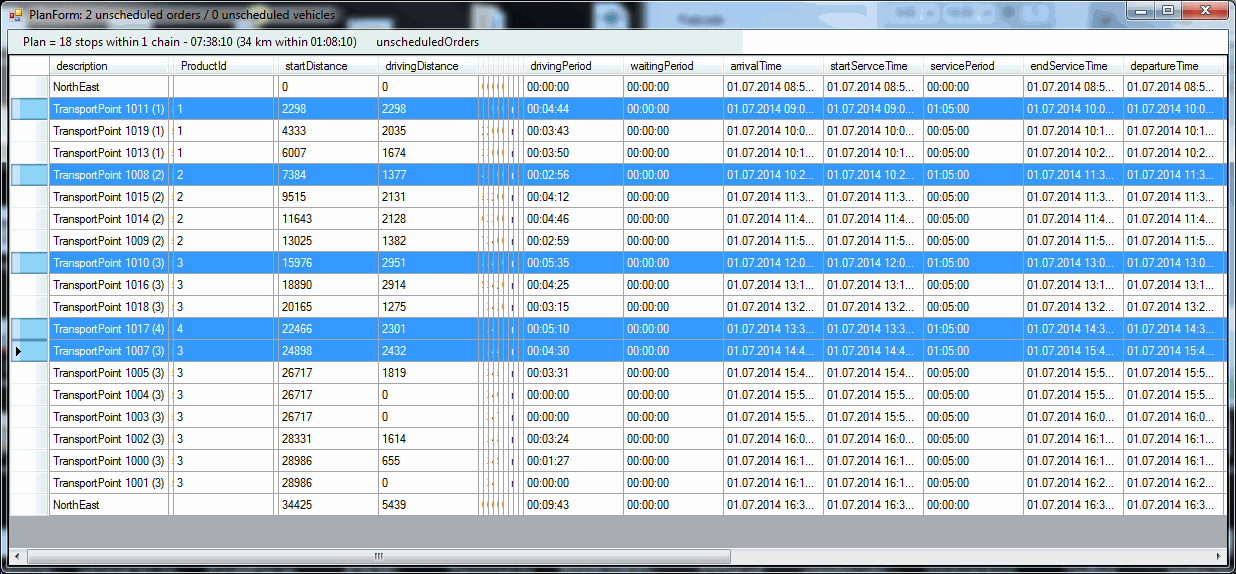1236x574 pixels.
Task: Click the departureTime column header
Action: (x=1172, y=66)
